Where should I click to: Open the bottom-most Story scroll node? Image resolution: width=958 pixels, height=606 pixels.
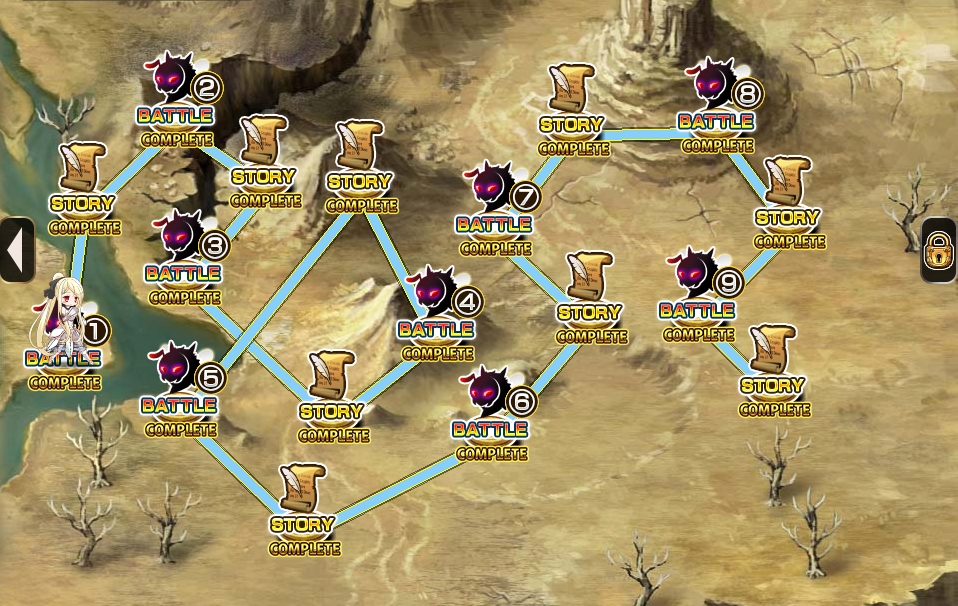[x=304, y=511]
